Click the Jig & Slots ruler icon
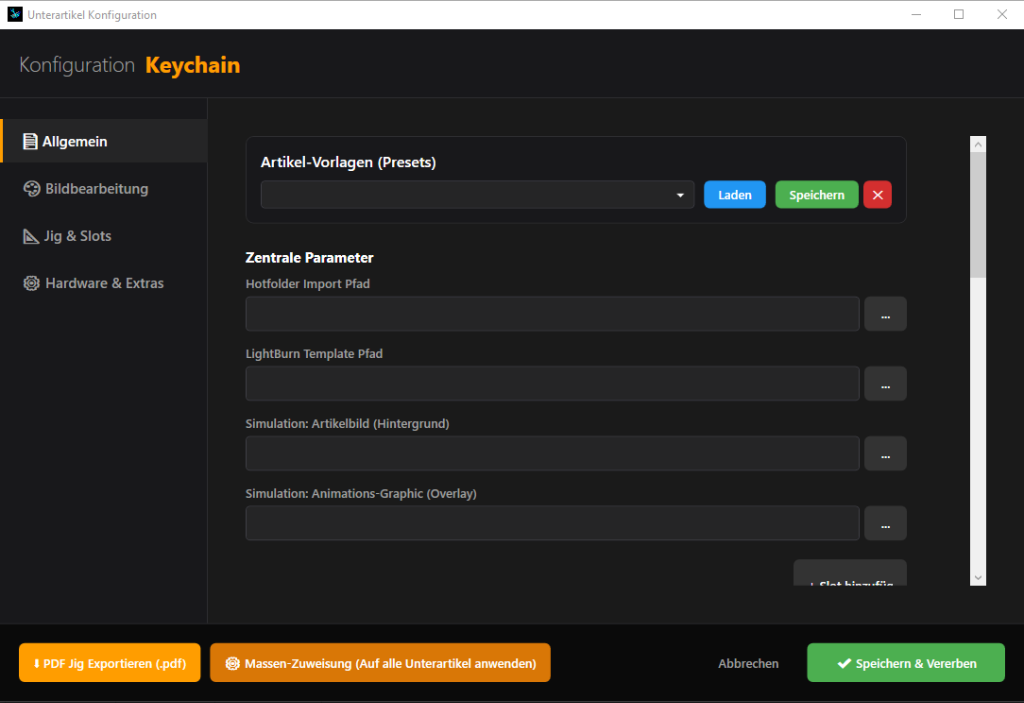The image size is (1024, 703). coord(31,236)
